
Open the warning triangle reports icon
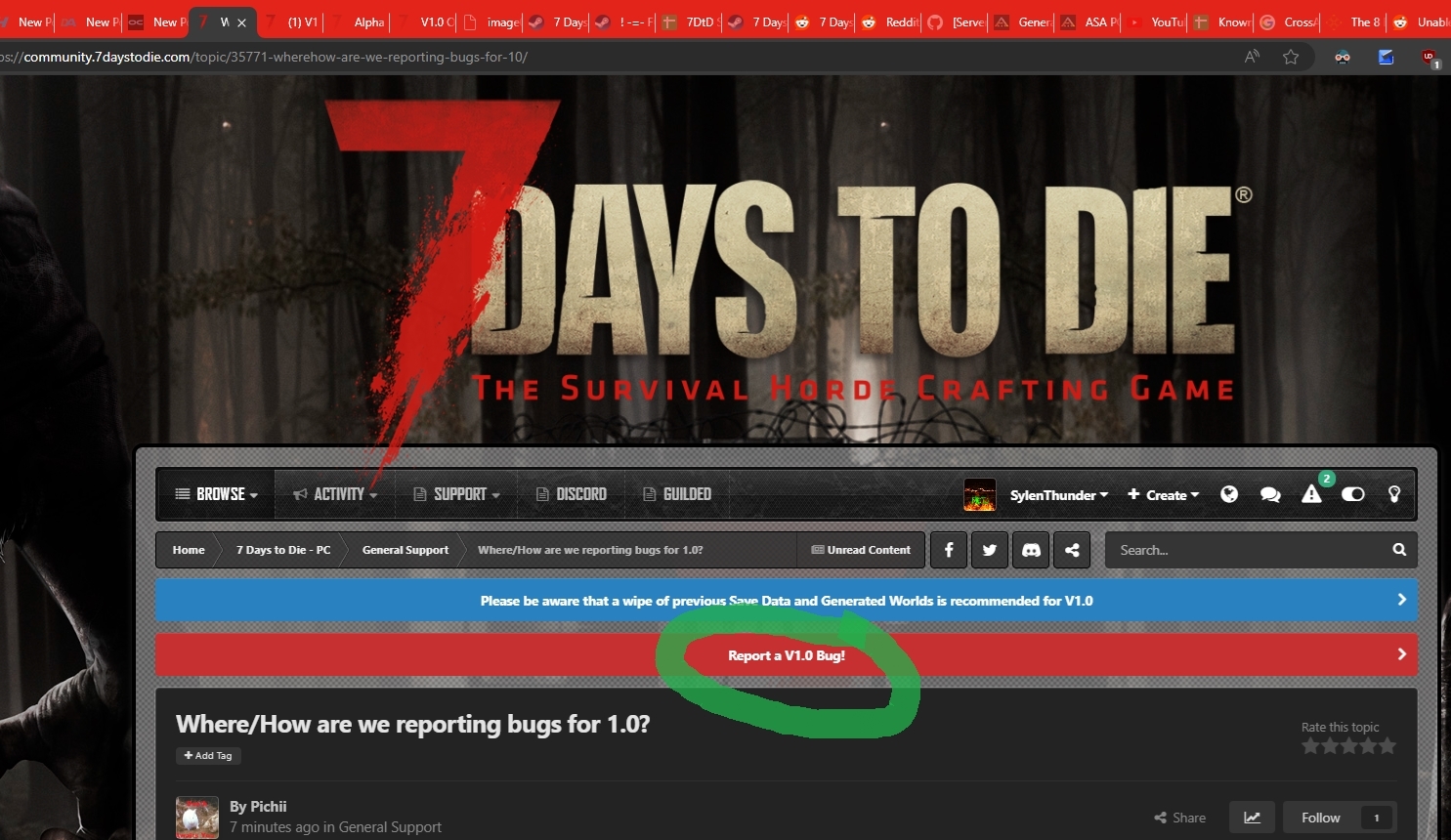coord(1311,494)
